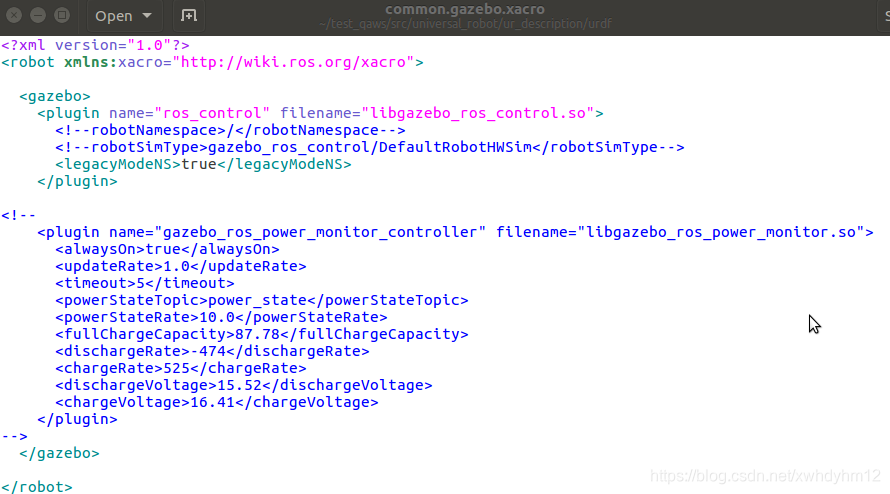
Task: Click the updateRate 1.0 line
Action: tap(180, 266)
